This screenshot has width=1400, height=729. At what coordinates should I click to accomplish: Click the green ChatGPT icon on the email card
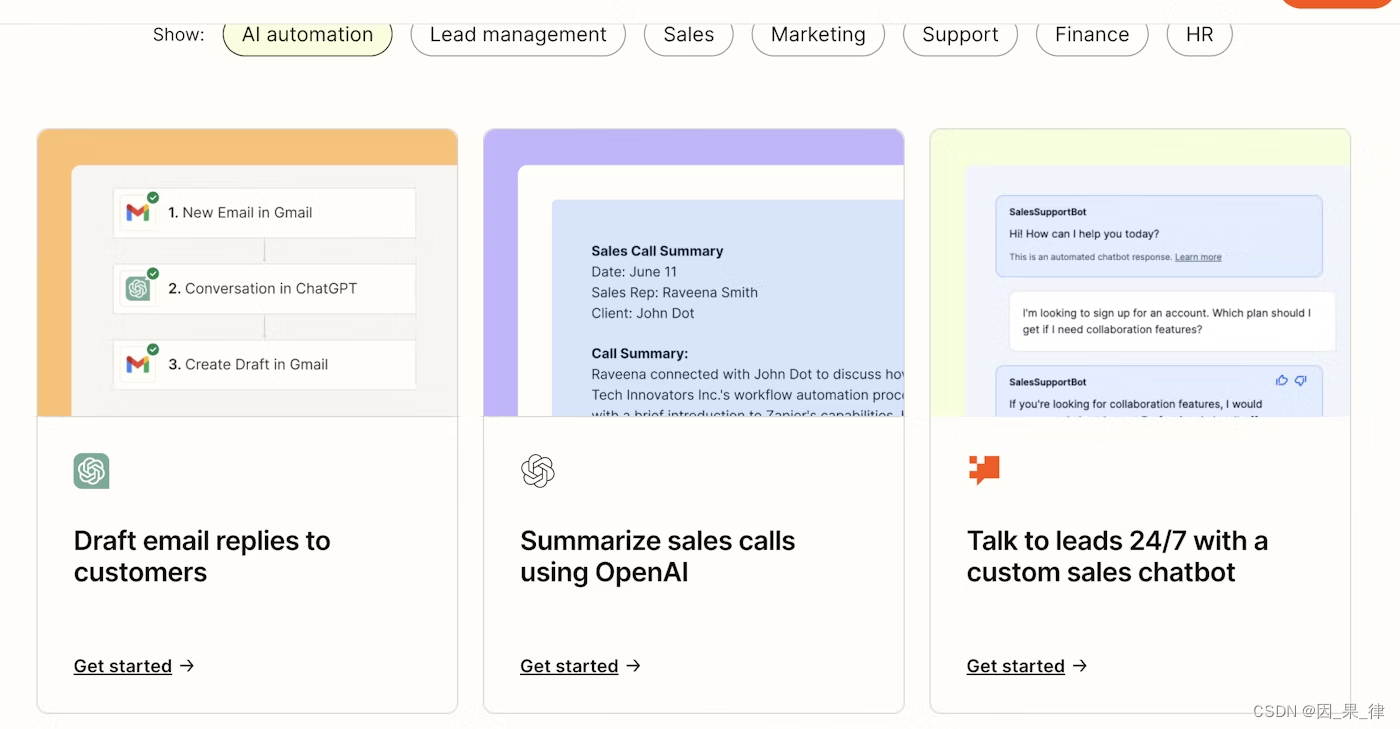pos(91,471)
